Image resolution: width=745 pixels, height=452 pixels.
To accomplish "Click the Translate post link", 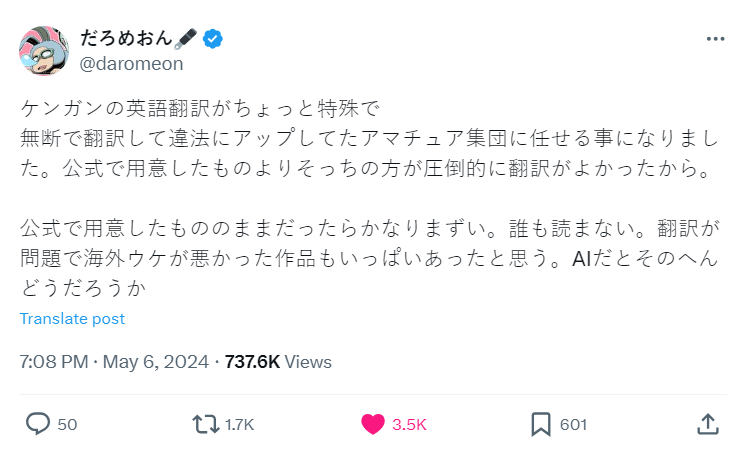I will click(x=72, y=319).
